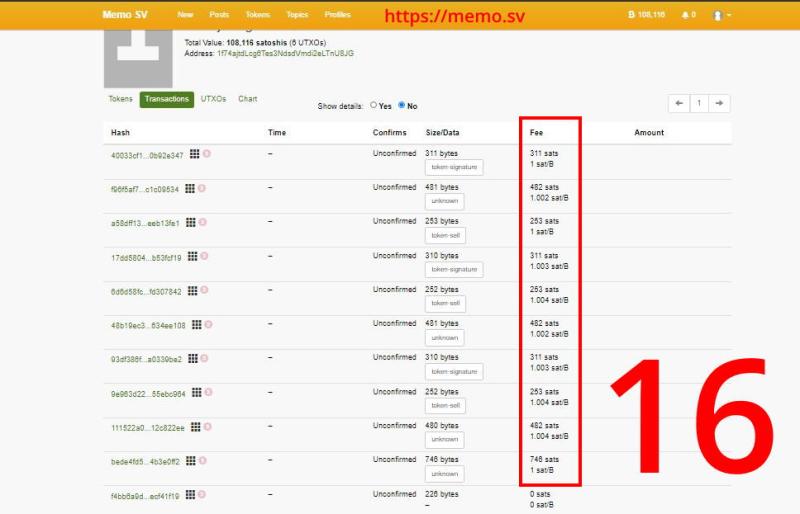The height and width of the screenshot is (514, 800).
Task: Click pink circle icon beside f96f5af7...c1c09534
Action: point(202,188)
